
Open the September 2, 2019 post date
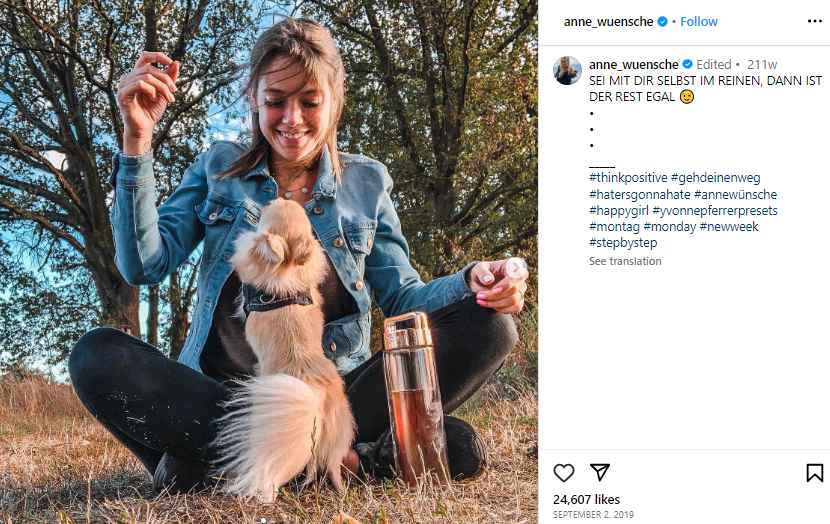tap(593, 514)
